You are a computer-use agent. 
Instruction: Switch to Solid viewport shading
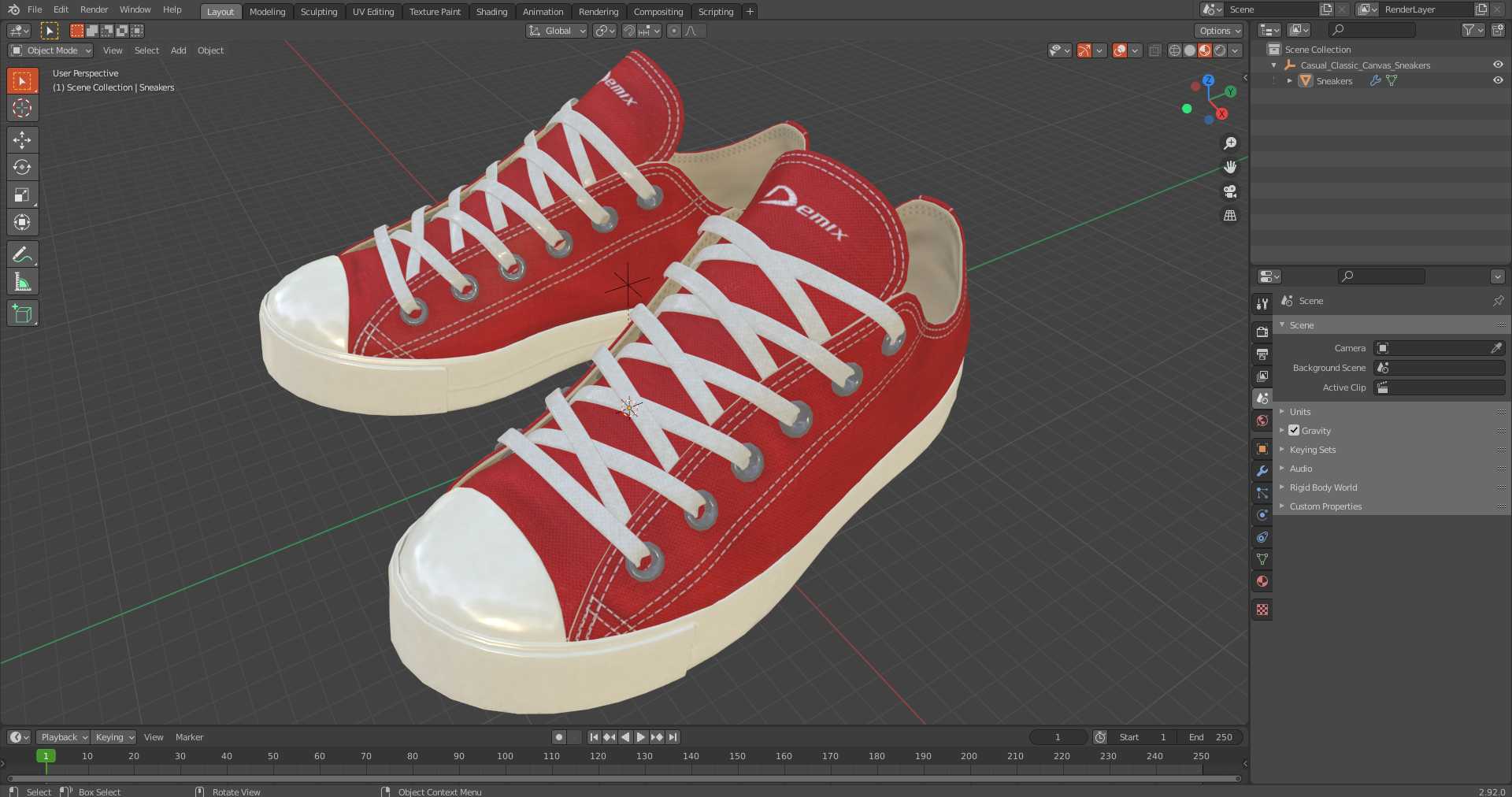click(x=1189, y=50)
